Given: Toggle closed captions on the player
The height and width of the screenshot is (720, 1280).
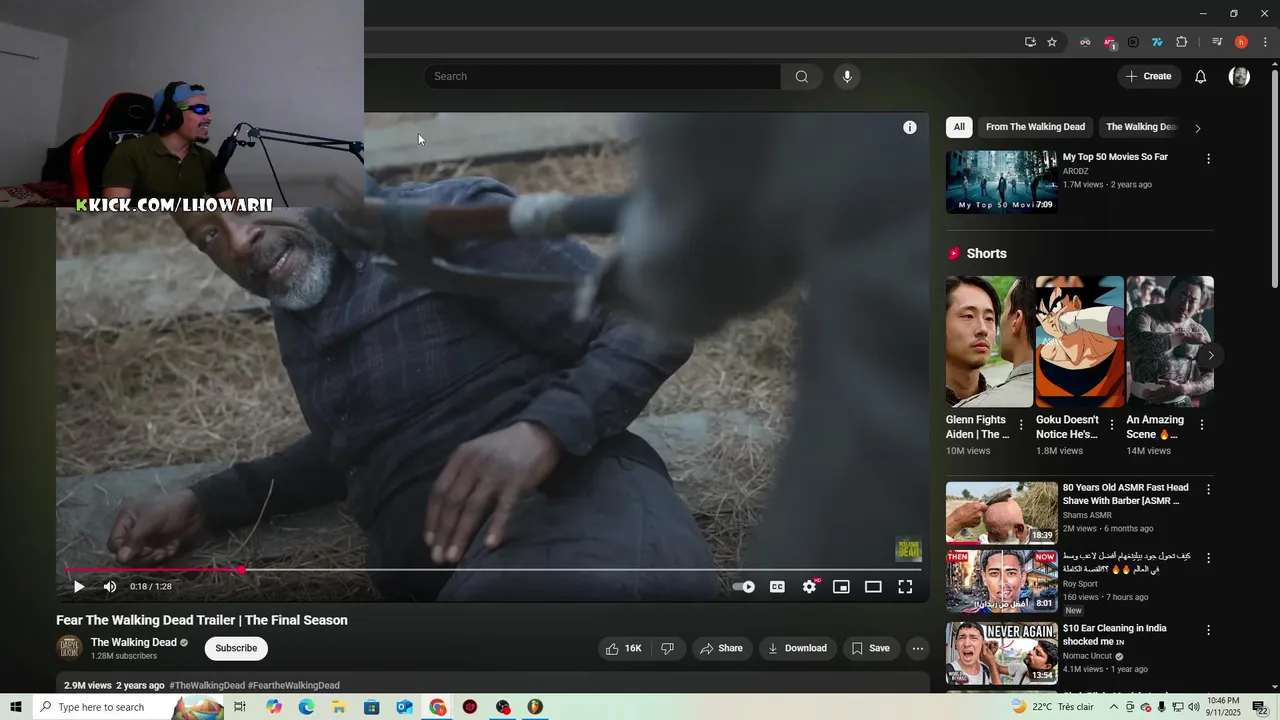Looking at the screenshot, I should point(777,587).
